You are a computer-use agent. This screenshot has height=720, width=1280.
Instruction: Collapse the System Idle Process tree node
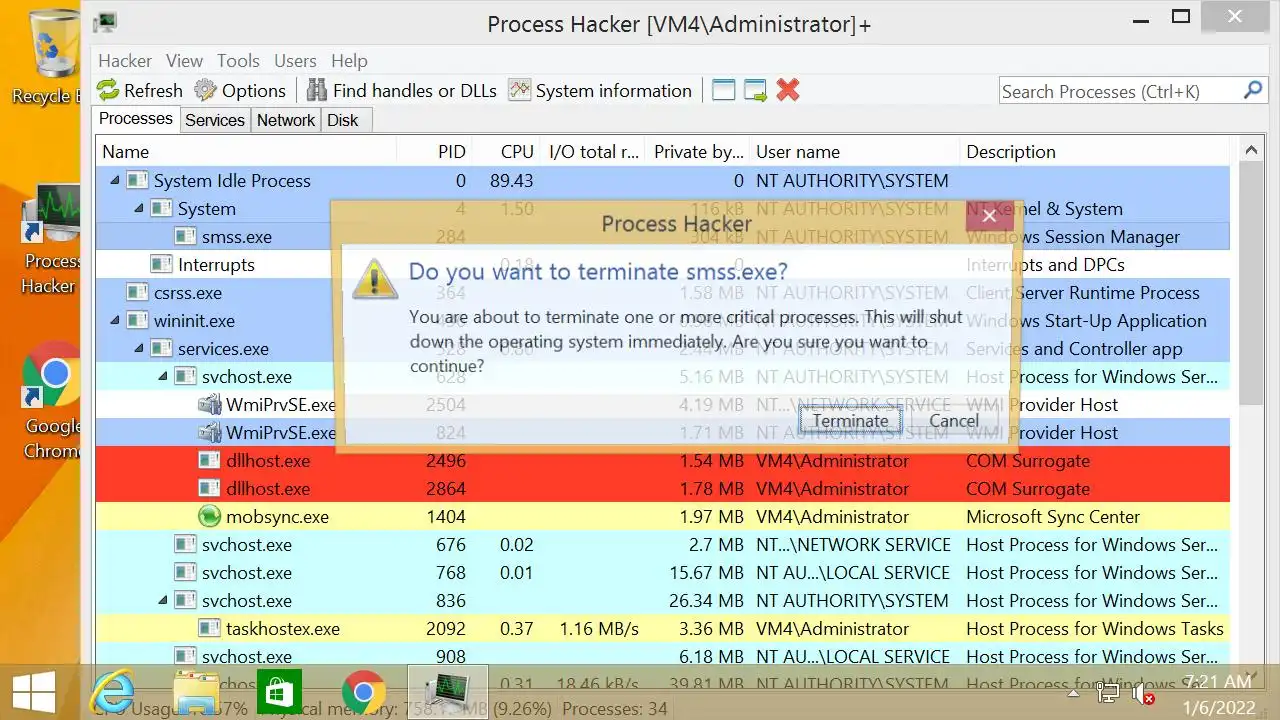[115, 181]
